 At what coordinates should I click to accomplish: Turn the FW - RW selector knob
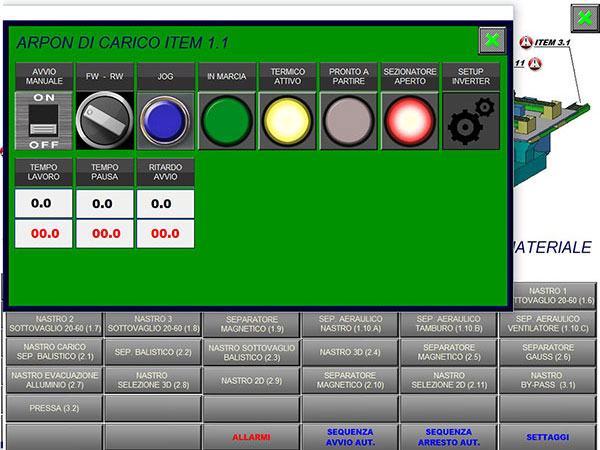[x=104, y=120]
